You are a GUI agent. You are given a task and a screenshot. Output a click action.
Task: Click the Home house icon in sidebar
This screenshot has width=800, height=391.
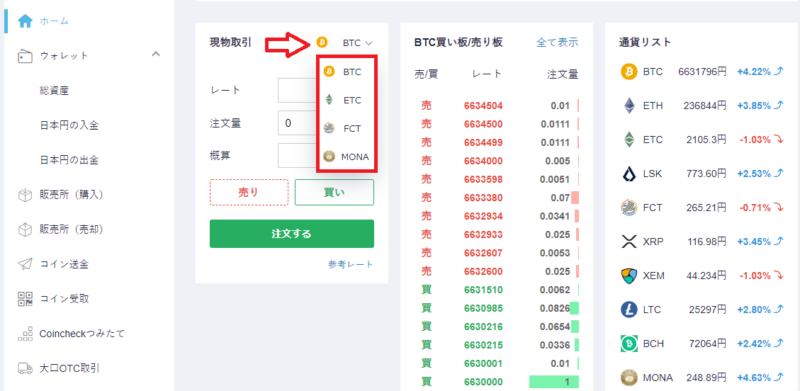coord(25,21)
